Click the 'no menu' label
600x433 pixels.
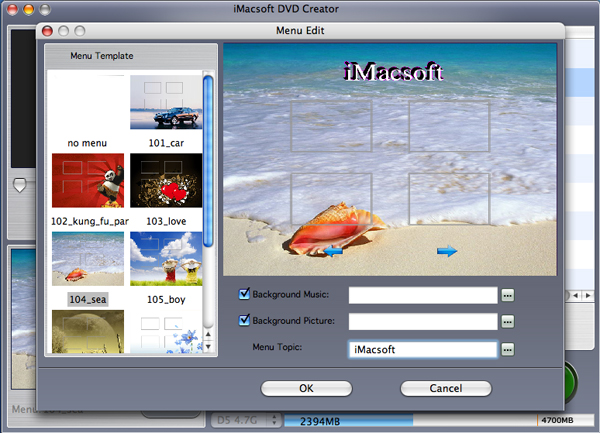pyautogui.click(x=87, y=143)
